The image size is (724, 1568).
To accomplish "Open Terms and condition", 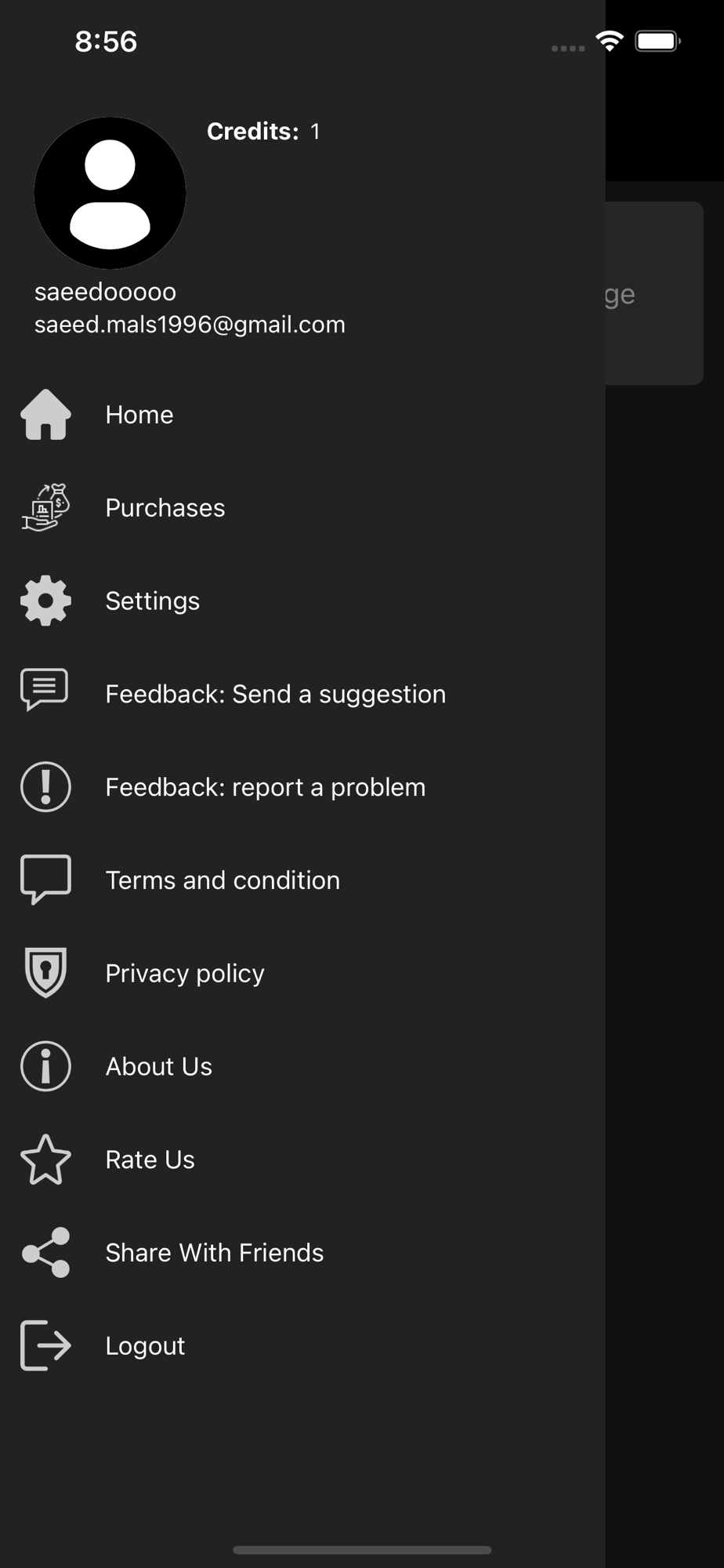I will click(x=223, y=880).
